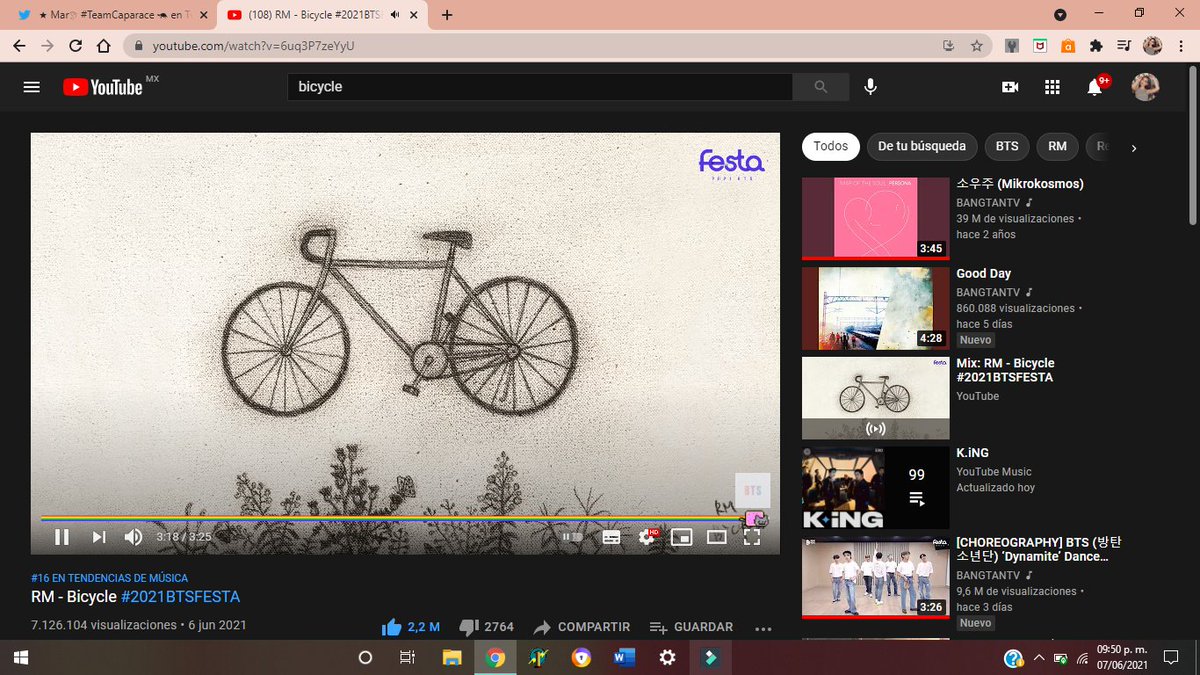Select the De tu búsqueda chip
Screen dimensions: 1200x675
point(922,146)
